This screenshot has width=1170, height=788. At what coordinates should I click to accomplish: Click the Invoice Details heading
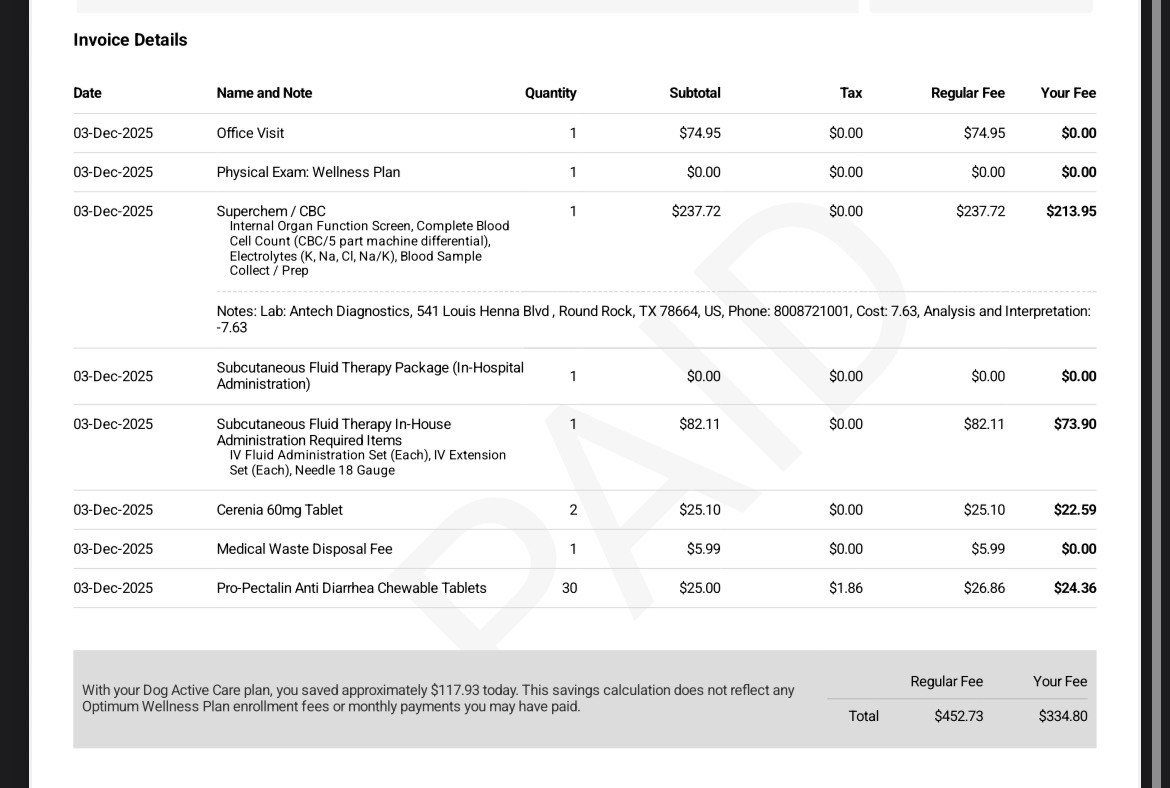coord(130,40)
